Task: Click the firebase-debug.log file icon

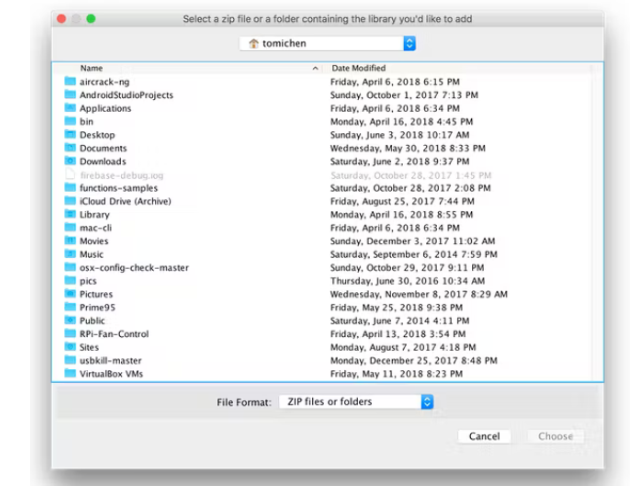Action: pyautogui.click(x=70, y=174)
